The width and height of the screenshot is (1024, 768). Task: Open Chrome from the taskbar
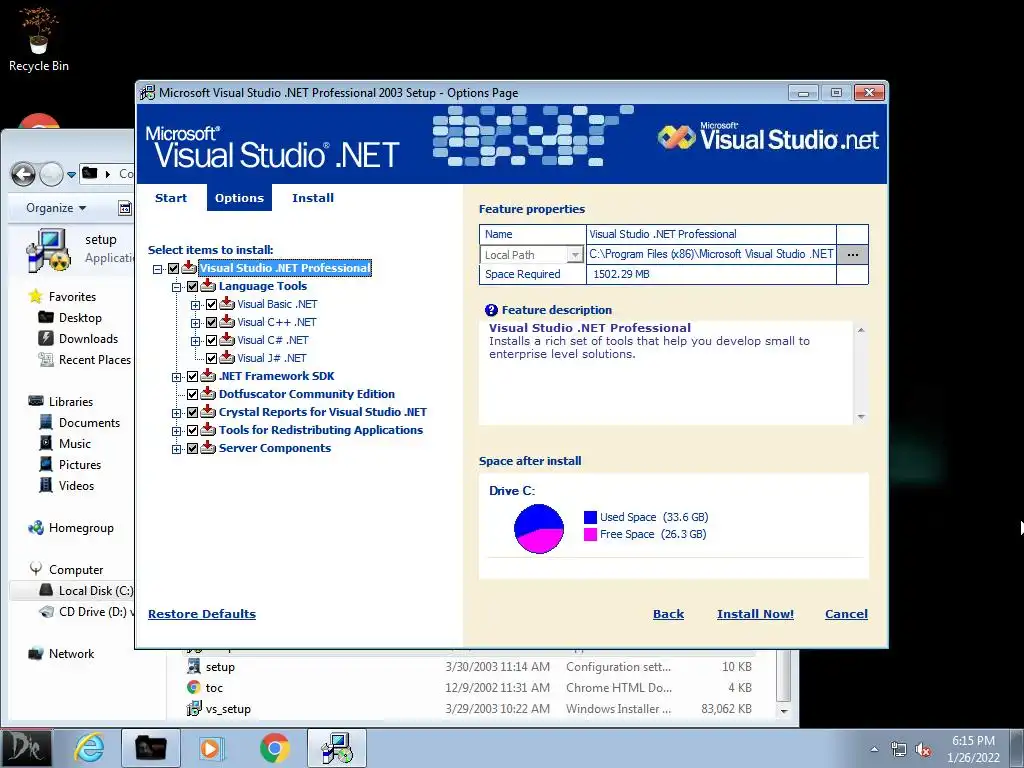click(x=275, y=748)
